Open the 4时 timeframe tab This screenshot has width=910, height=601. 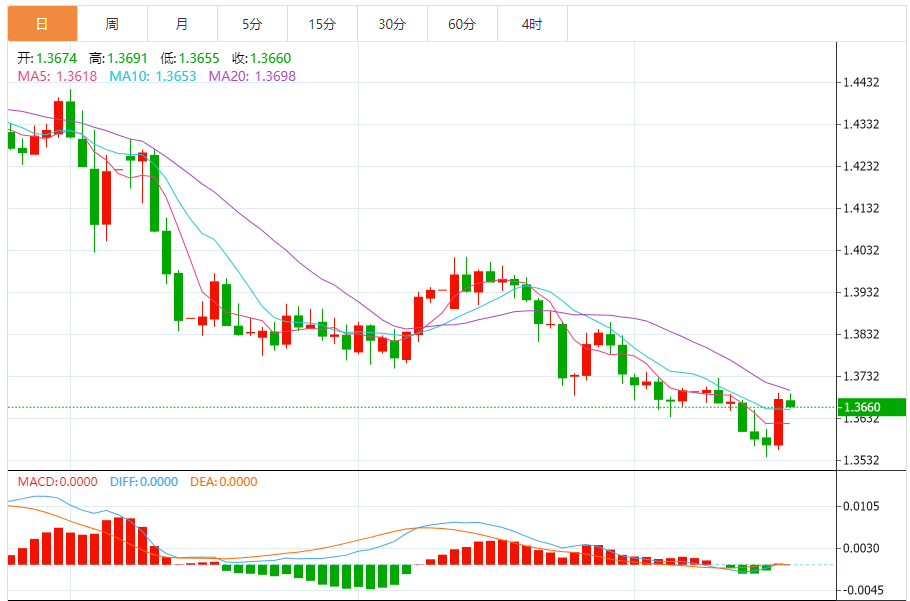point(532,24)
